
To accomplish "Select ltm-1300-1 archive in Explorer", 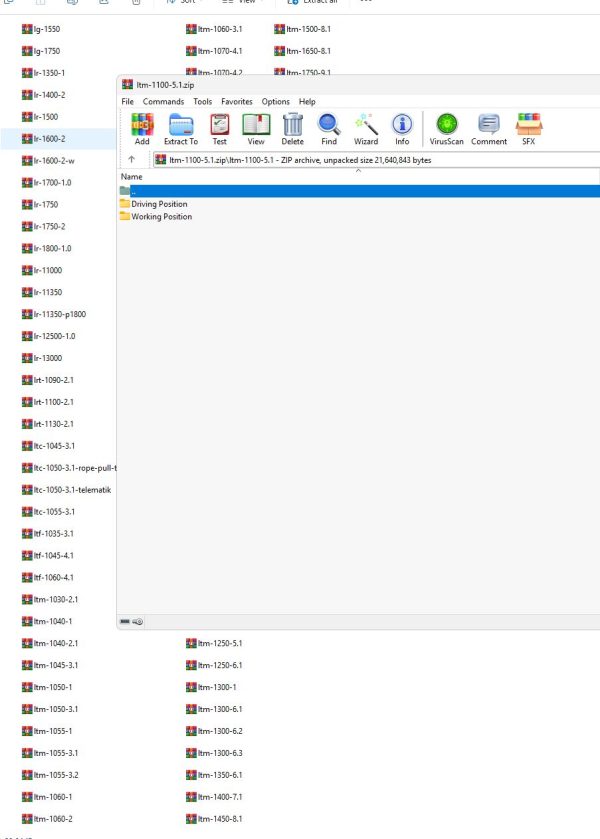I will [x=211, y=687].
